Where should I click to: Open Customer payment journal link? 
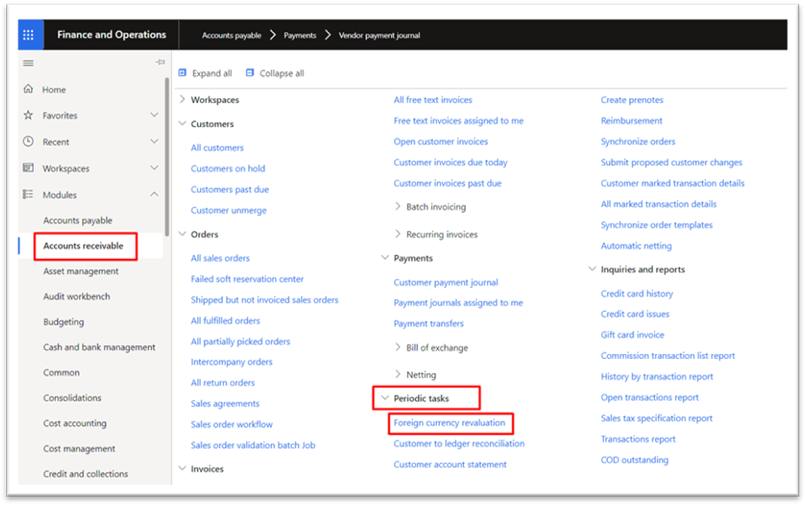pyautogui.click(x=446, y=282)
